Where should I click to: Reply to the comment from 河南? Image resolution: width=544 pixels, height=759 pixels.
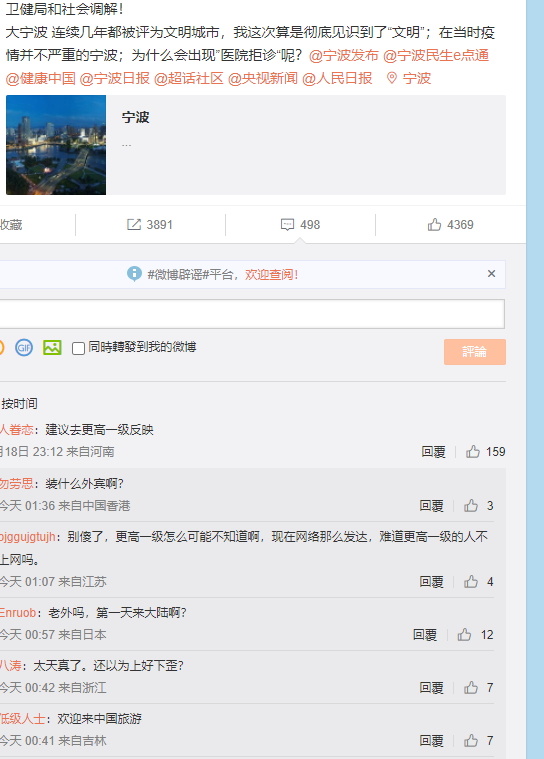pyautogui.click(x=433, y=452)
